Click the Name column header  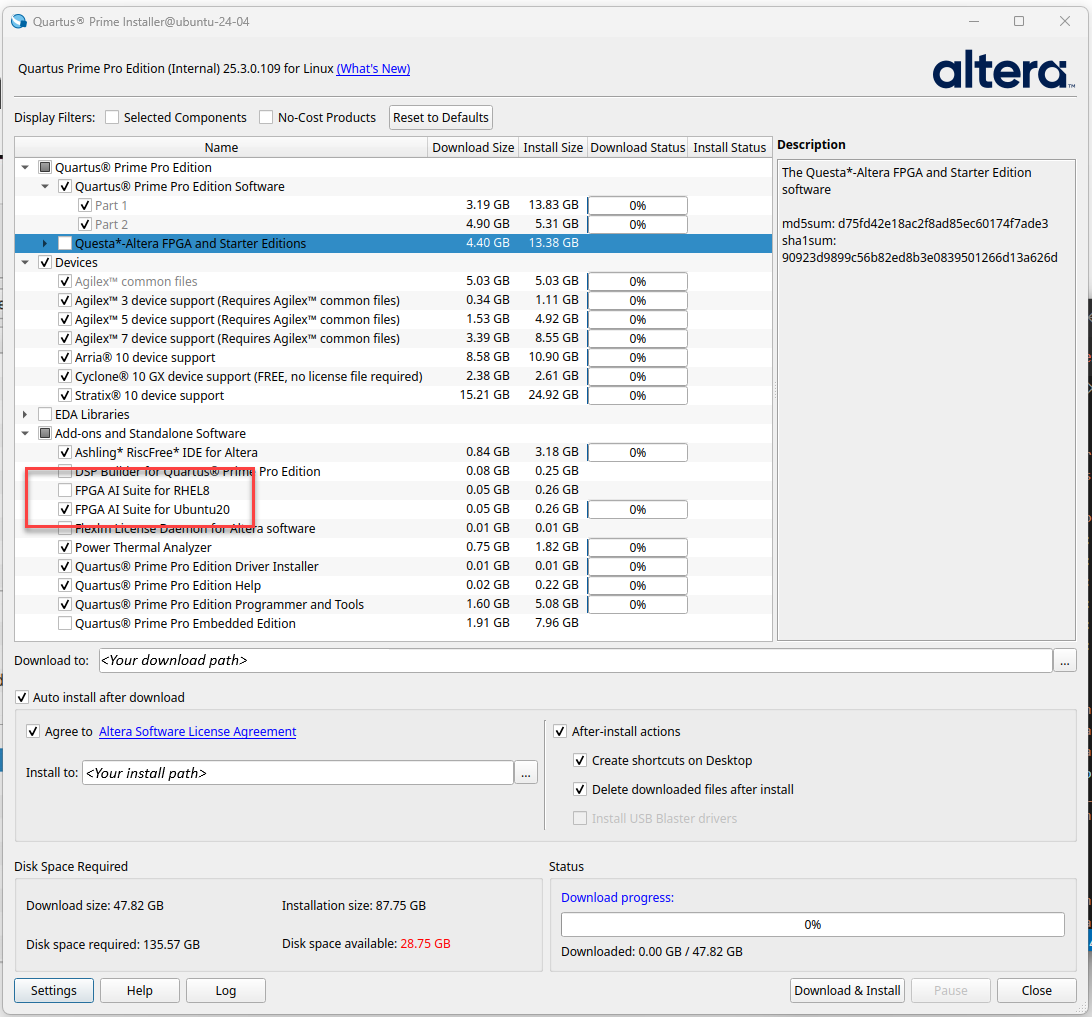pos(221,148)
